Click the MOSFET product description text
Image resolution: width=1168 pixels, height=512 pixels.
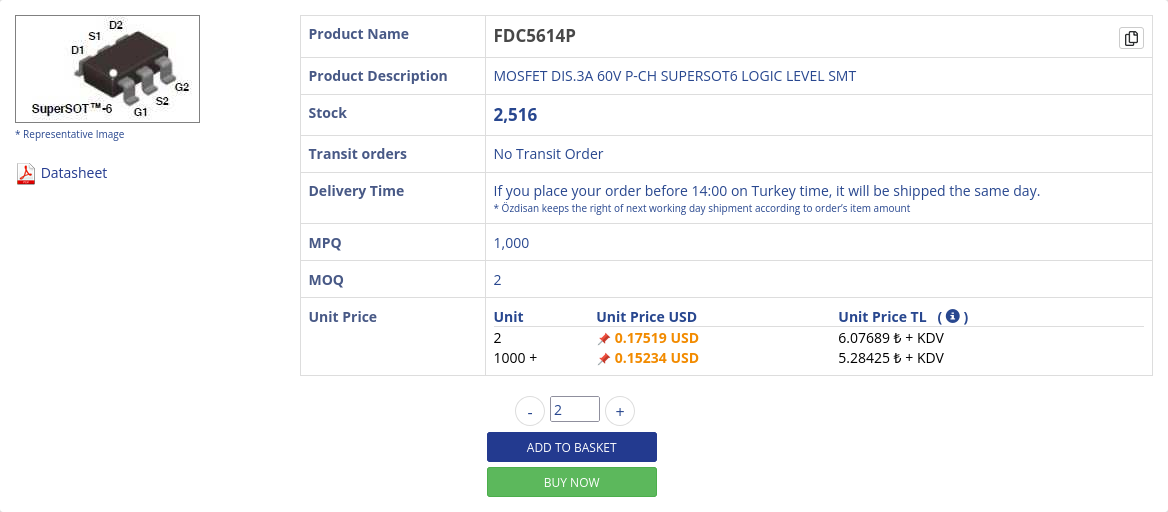click(675, 76)
